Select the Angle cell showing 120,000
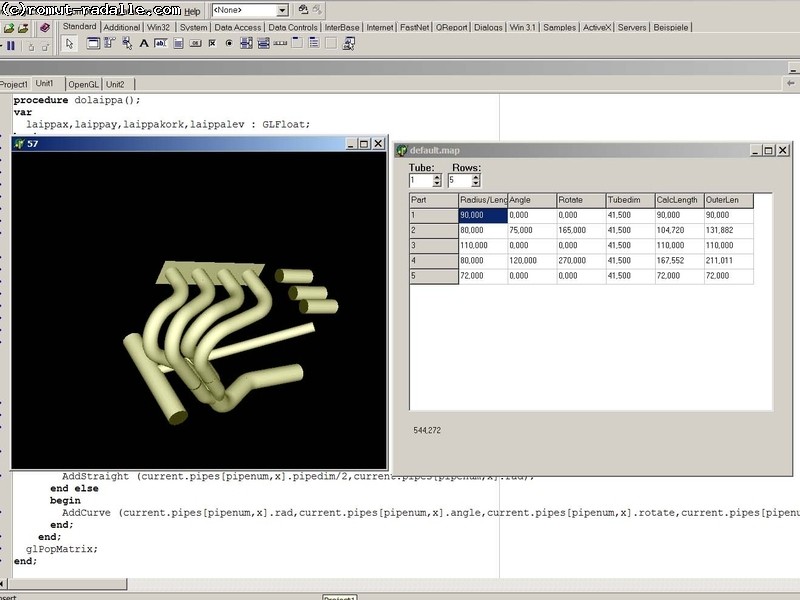Image resolution: width=800 pixels, height=600 pixels. point(532,260)
